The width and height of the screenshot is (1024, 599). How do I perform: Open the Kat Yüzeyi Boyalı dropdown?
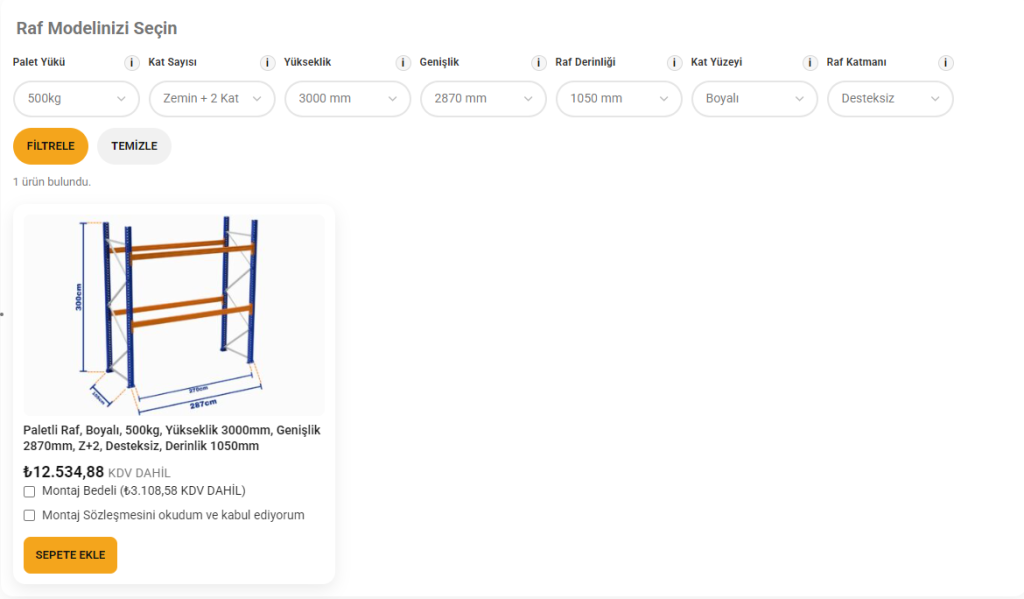754,99
